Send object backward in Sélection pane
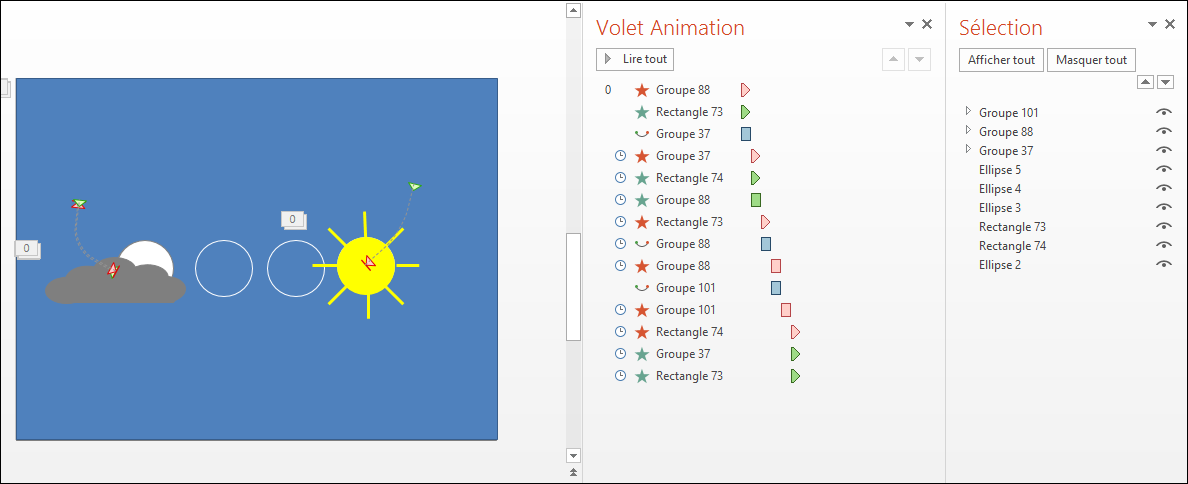Image resolution: width=1188 pixels, height=484 pixels. click(1165, 82)
